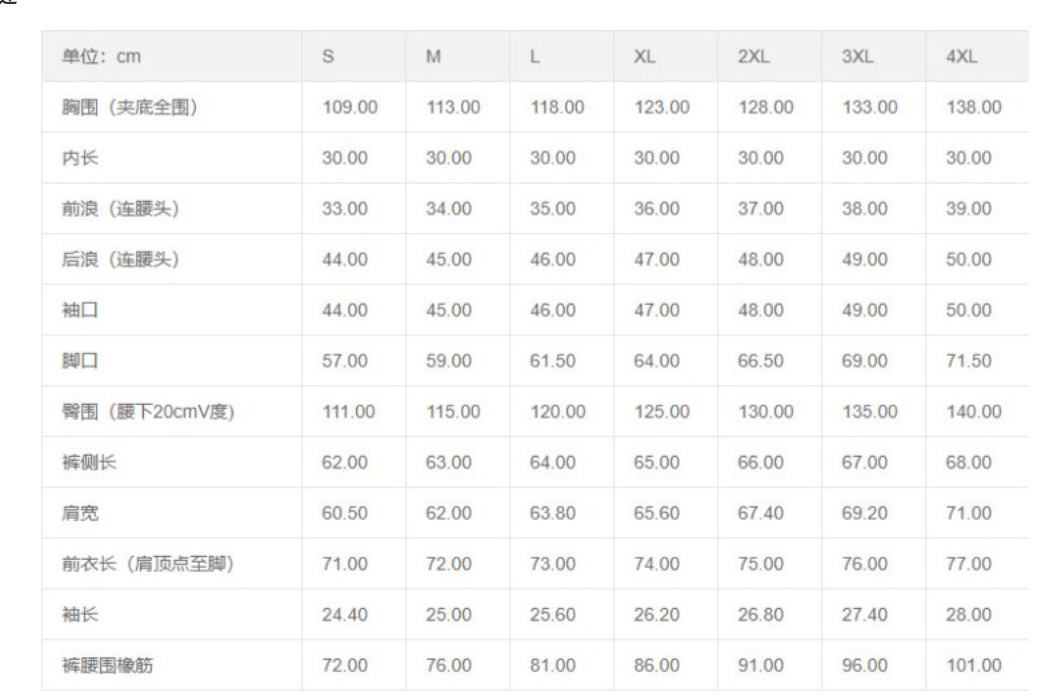The height and width of the screenshot is (698, 1052).
Task: Click the 裤侧长 row label
Action: tap(89, 462)
